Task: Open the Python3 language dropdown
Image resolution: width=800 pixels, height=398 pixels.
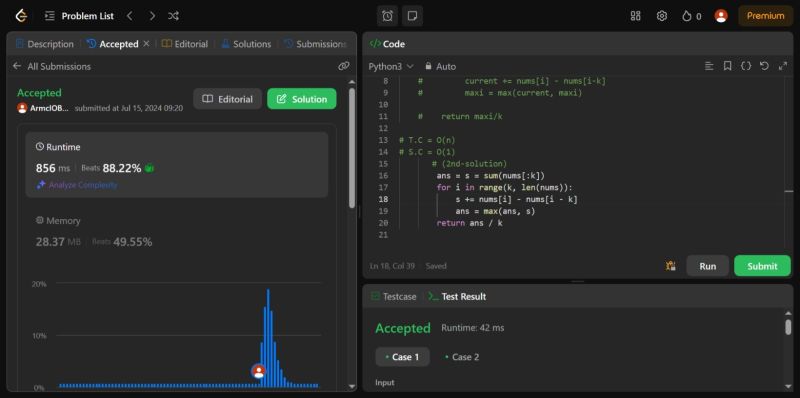Action: pos(391,66)
